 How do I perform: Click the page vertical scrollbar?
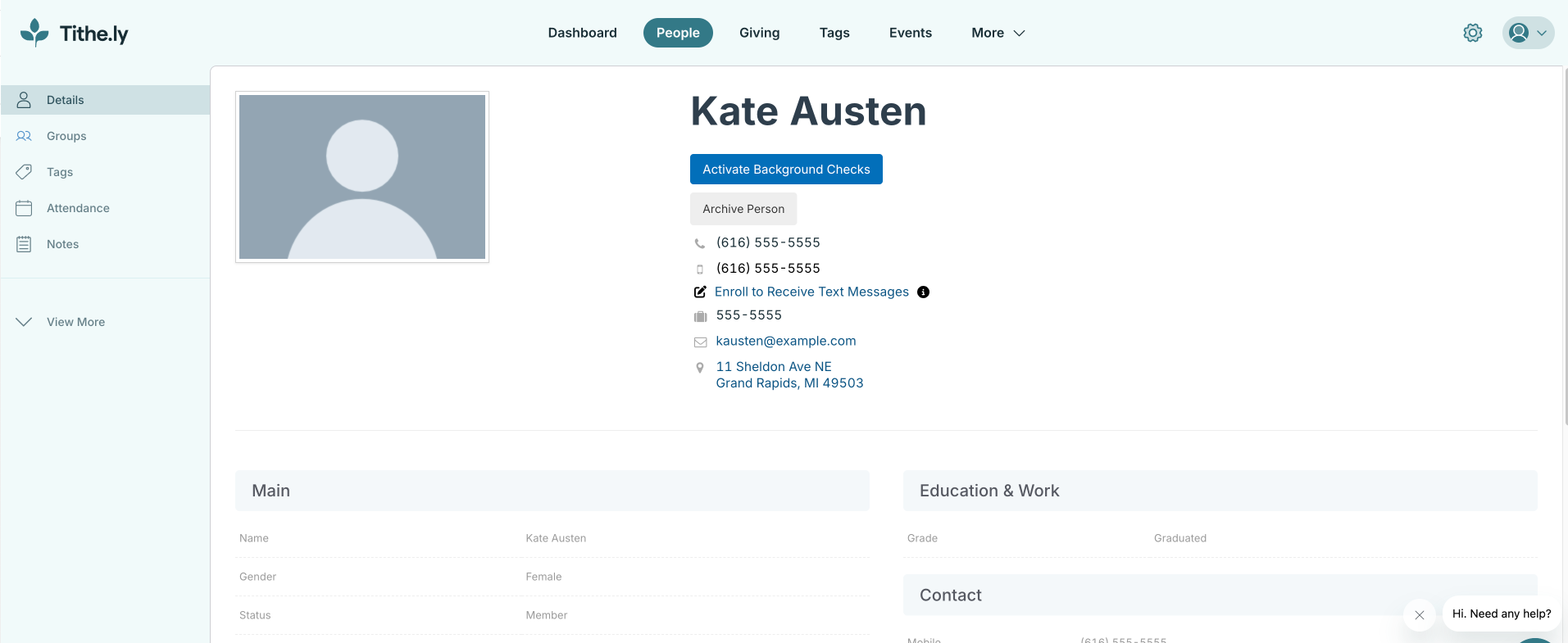click(1566, 246)
